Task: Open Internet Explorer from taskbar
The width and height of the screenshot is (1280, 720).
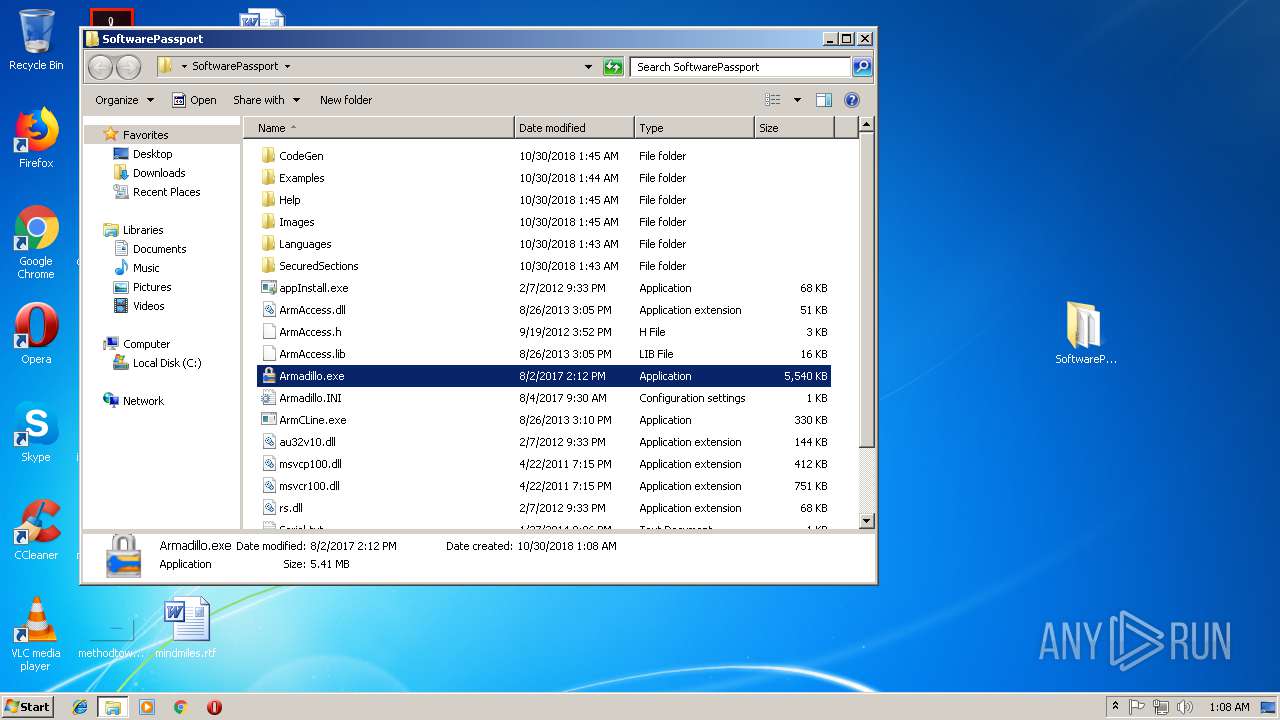Action: pyautogui.click(x=80, y=707)
